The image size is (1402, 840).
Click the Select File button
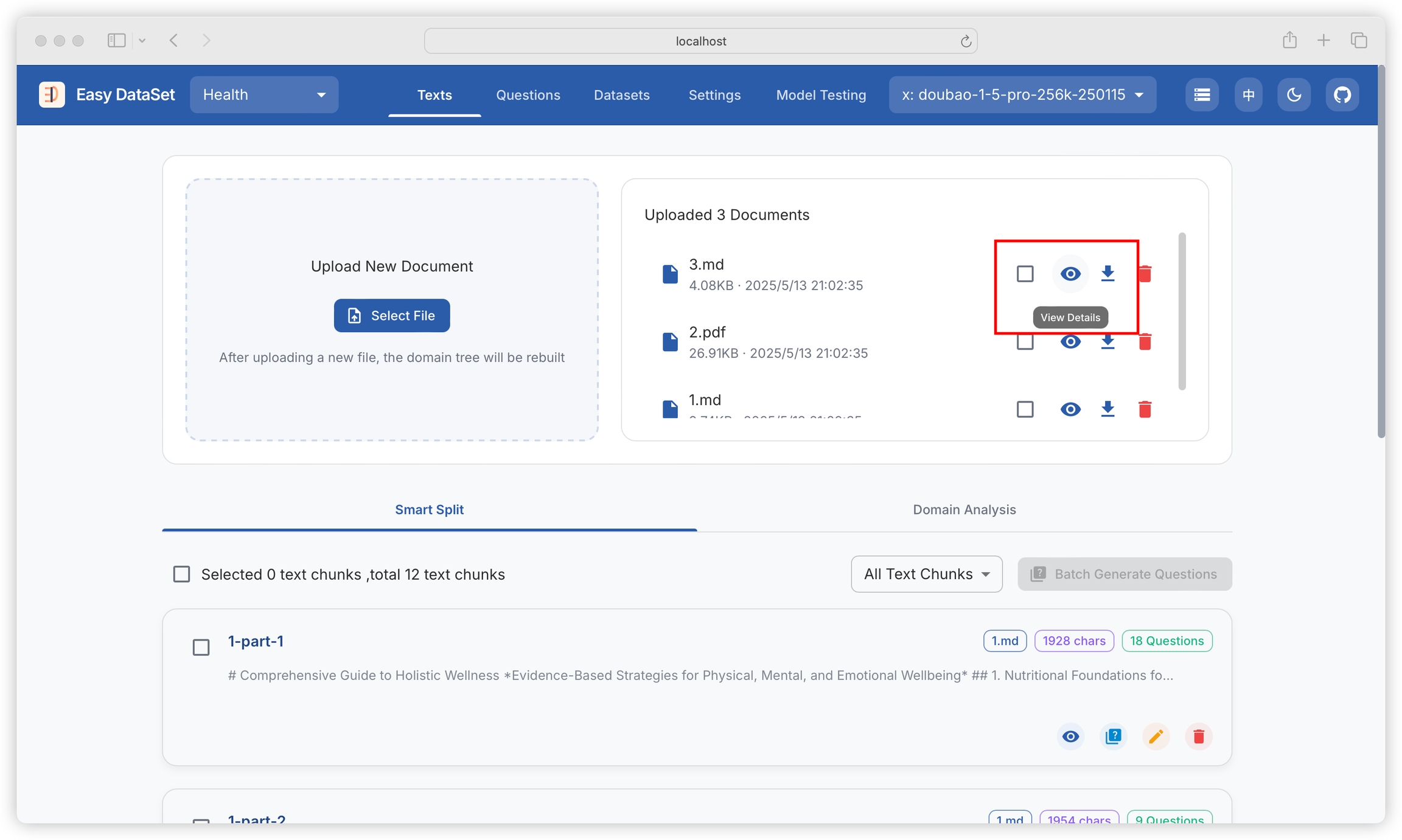(391, 316)
